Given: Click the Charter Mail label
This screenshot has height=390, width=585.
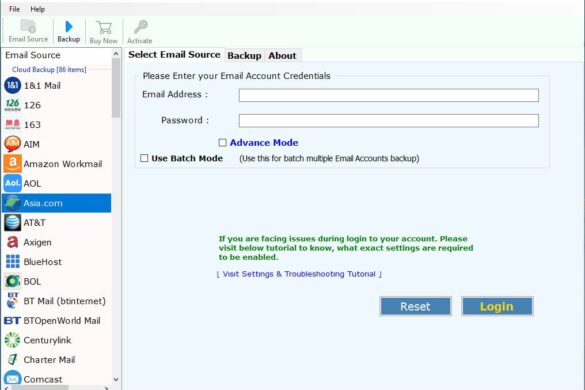Looking at the screenshot, I should tap(49, 360).
